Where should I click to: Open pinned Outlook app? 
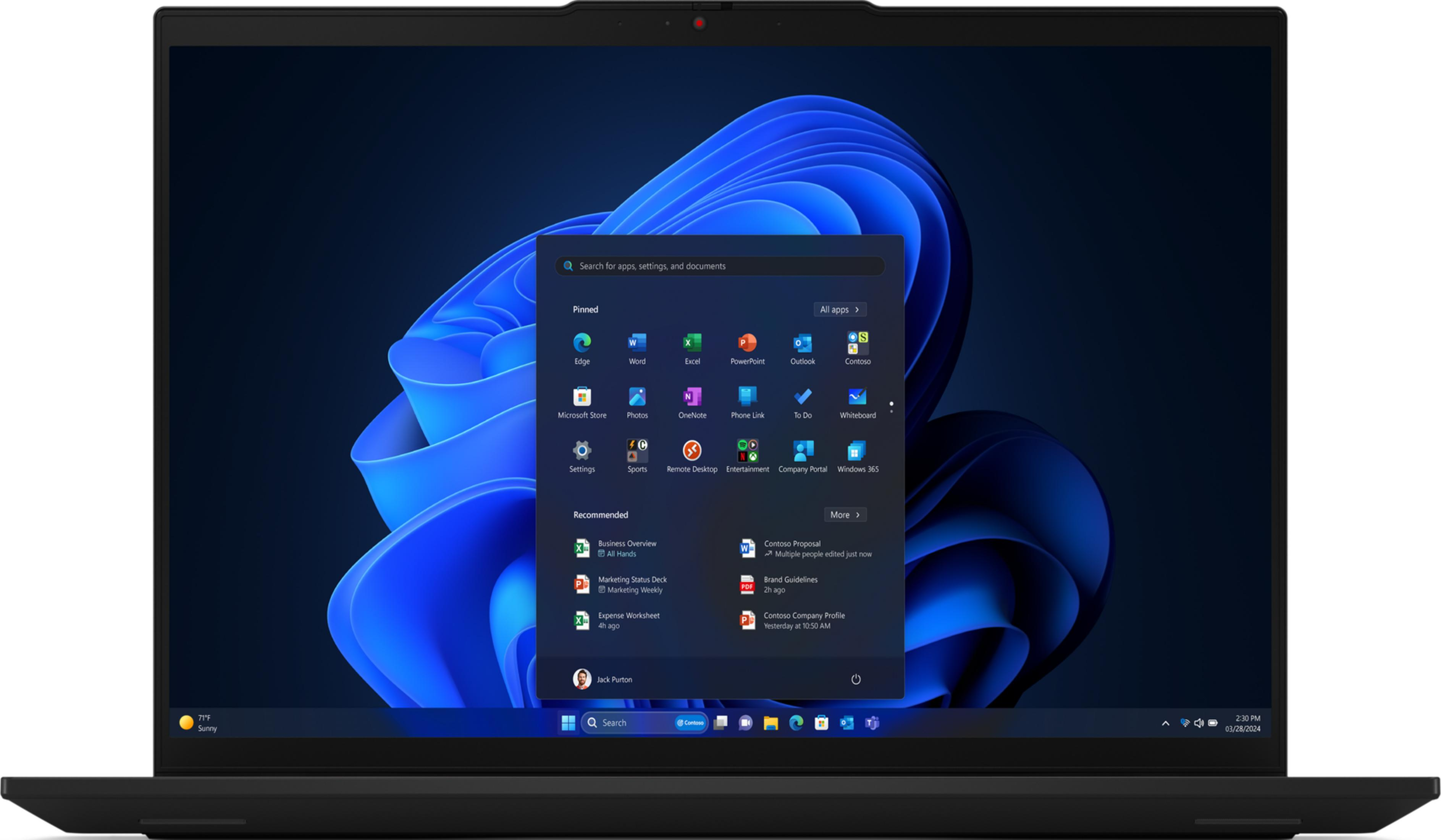802,348
